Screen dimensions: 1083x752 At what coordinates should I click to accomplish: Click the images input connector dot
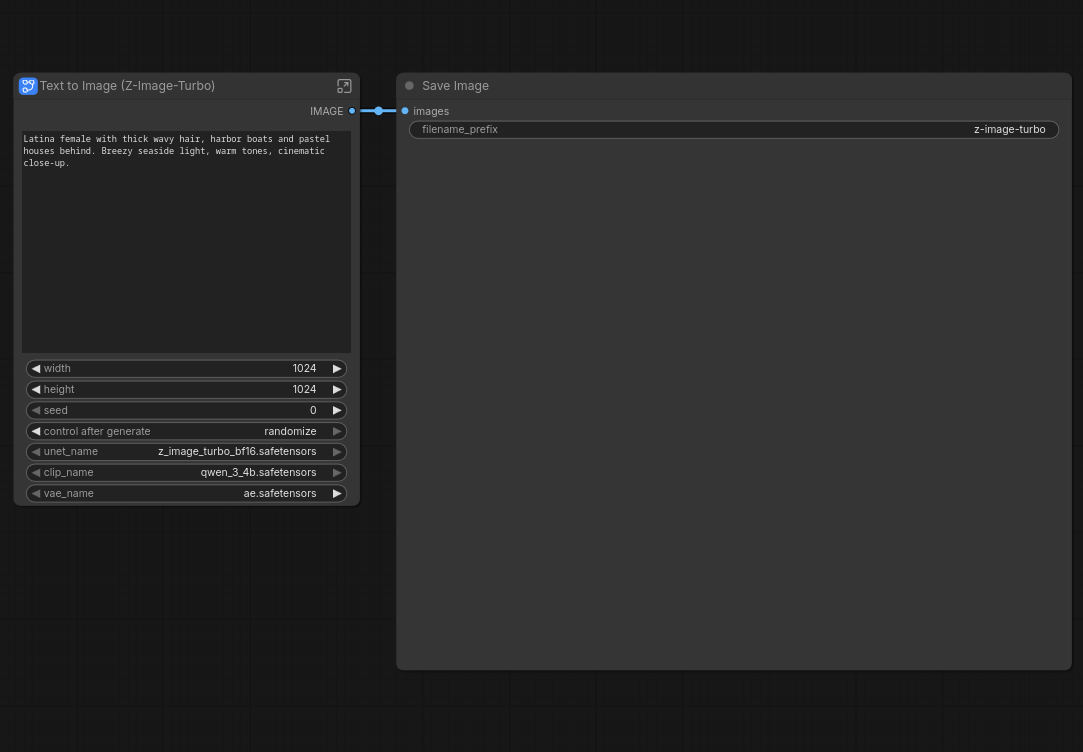405,111
